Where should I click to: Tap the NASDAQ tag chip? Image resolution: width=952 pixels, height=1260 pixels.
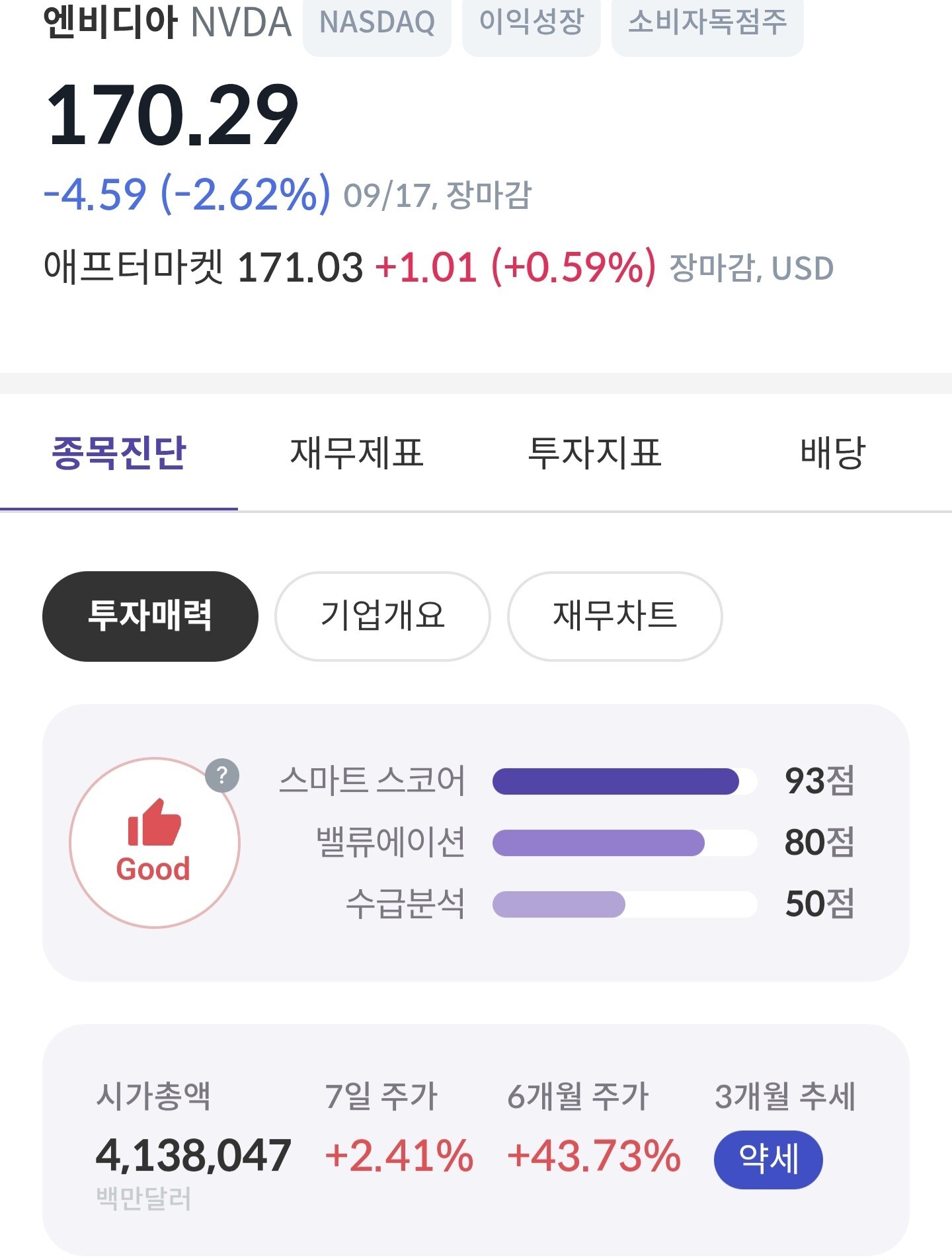click(377, 23)
